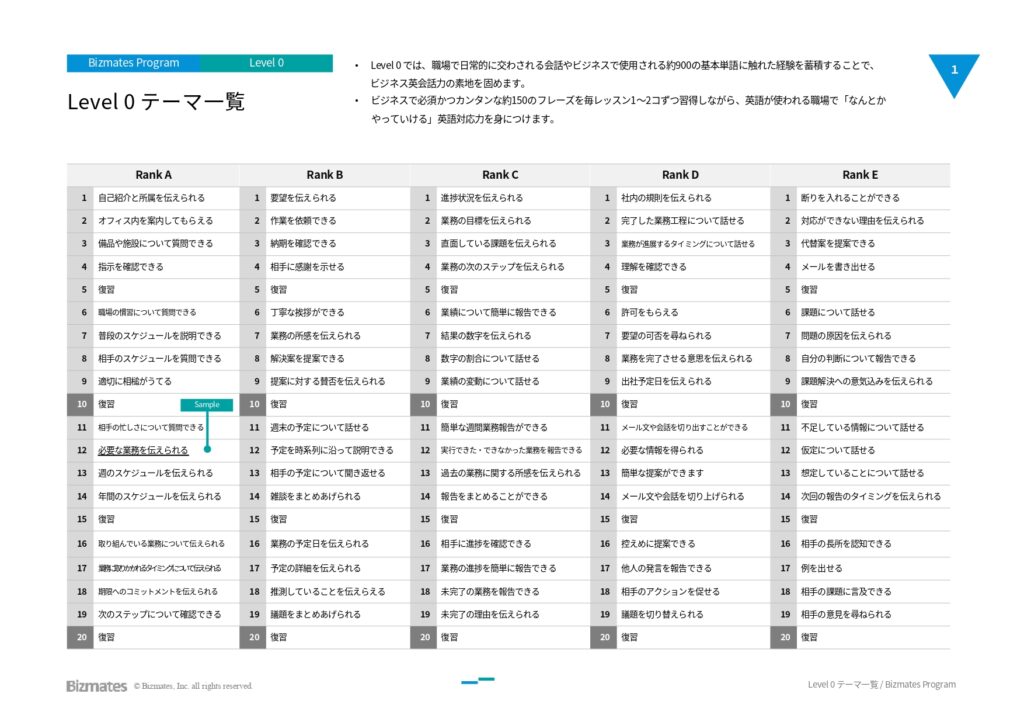Select the Level 0 teal label
1024x725 pixels.
[x=266, y=63]
